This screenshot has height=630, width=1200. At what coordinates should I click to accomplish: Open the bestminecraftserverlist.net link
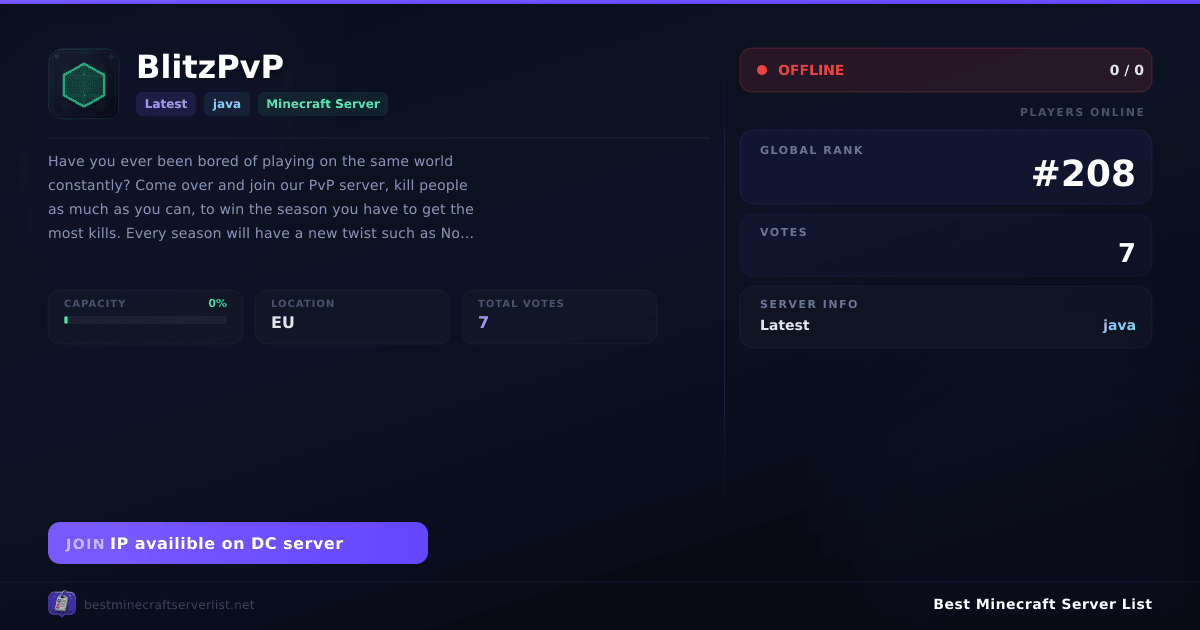point(169,604)
